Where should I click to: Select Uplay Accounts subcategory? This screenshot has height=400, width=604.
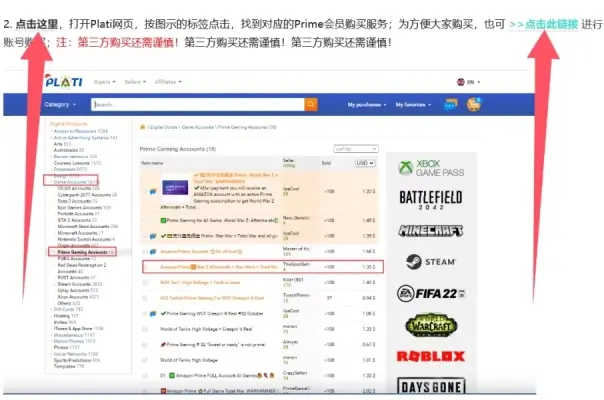tap(77, 290)
